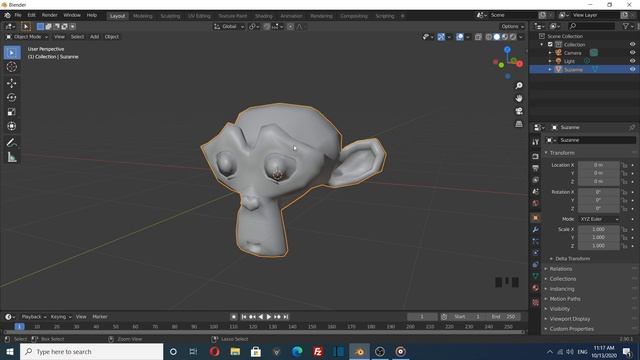Hide the Camera in the outliner
The height and width of the screenshot is (360, 640).
point(632,53)
